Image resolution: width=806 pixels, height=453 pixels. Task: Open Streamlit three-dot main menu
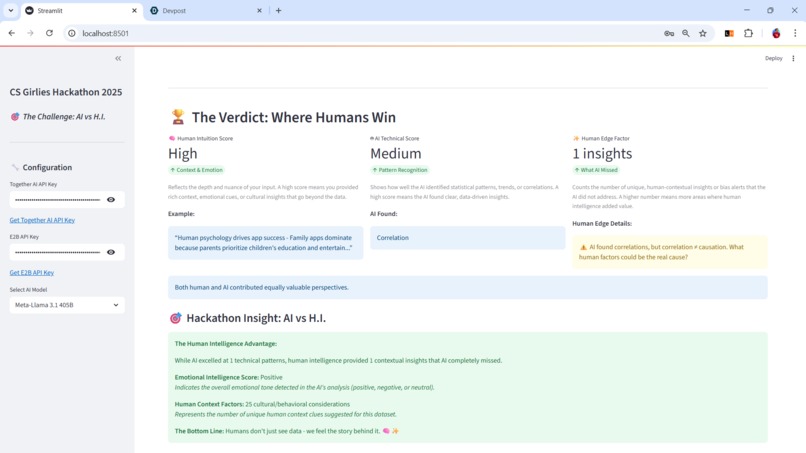(793, 59)
